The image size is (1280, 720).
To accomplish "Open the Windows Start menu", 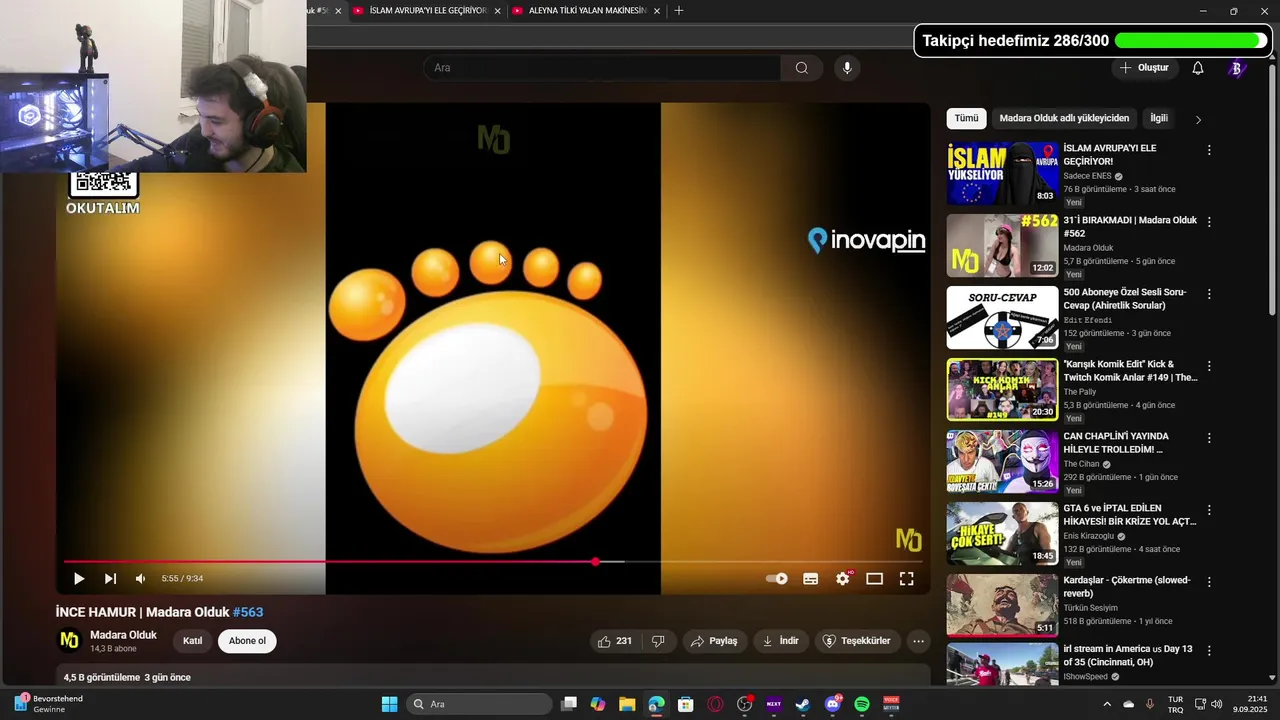I will [x=389, y=704].
